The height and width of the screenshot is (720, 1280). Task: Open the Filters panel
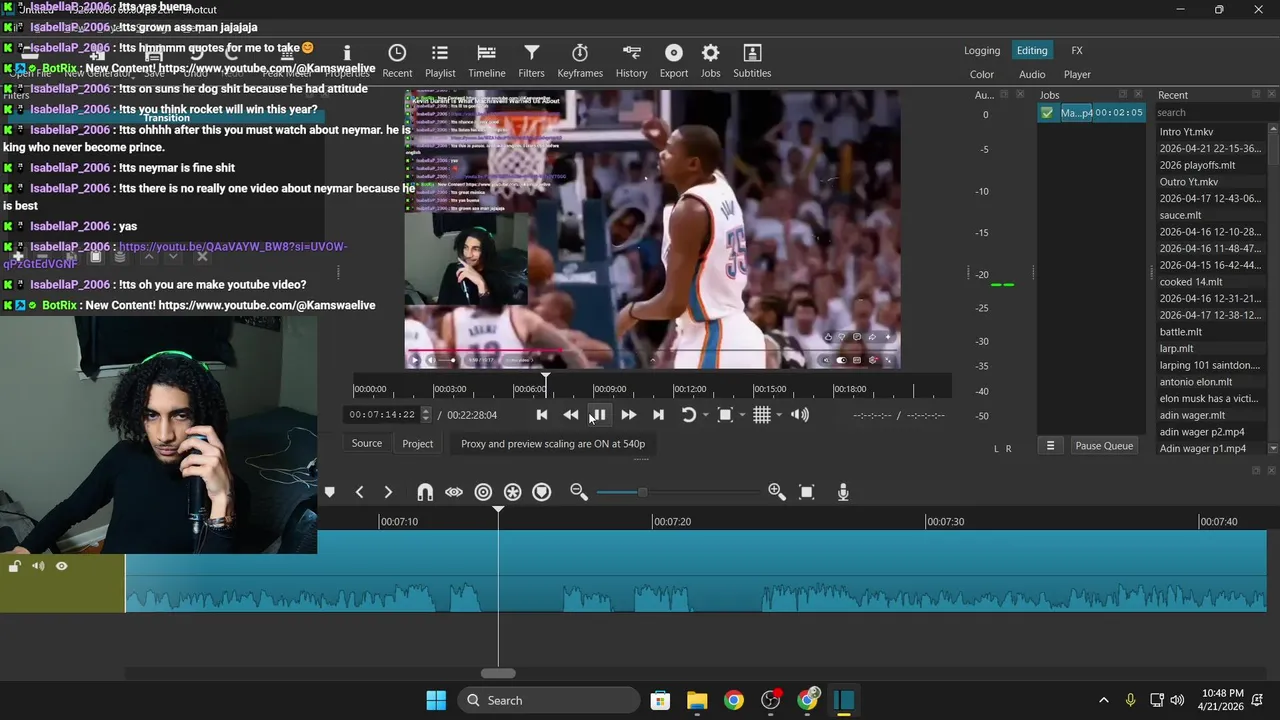tap(532, 60)
